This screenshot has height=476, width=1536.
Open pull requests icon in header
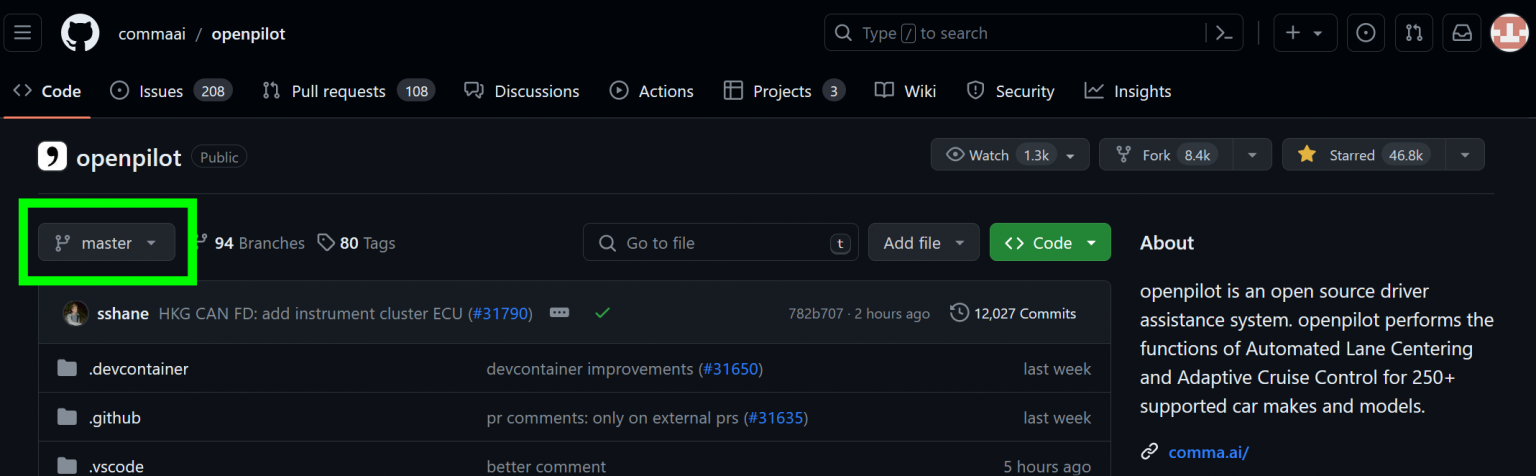pyautogui.click(x=1414, y=33)
